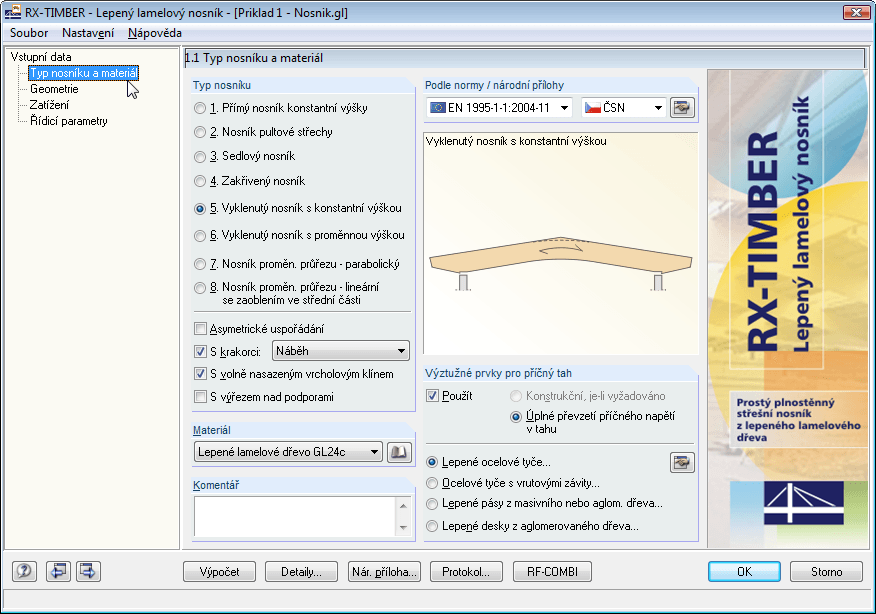The image size is (876, 614).
Task: Open national annex settings icon beside ČSN
Action: pos(682,107)
